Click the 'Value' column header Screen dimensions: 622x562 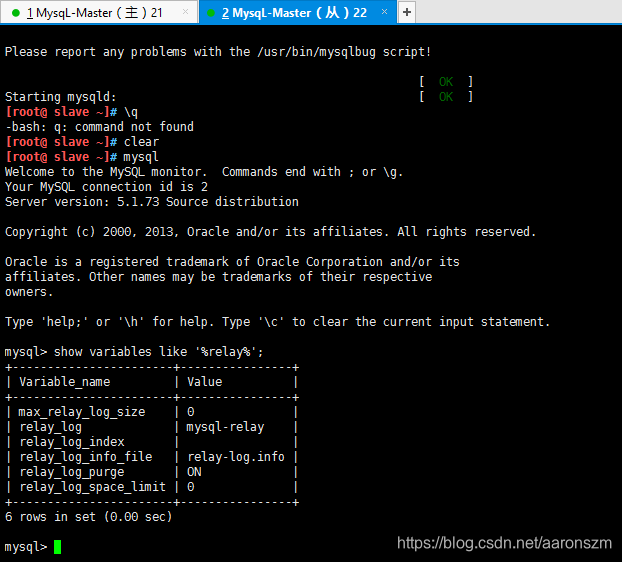point(204,382)
